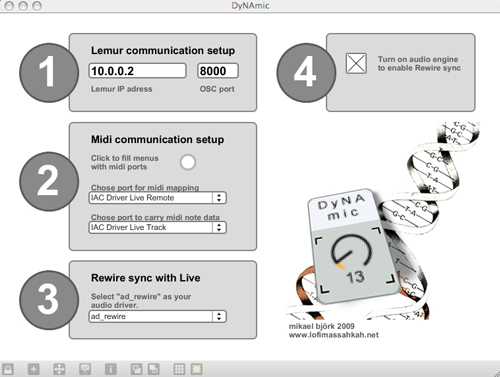Click the plus new object icon
This screenshot has width=500, height=377.
click(33, 369)
